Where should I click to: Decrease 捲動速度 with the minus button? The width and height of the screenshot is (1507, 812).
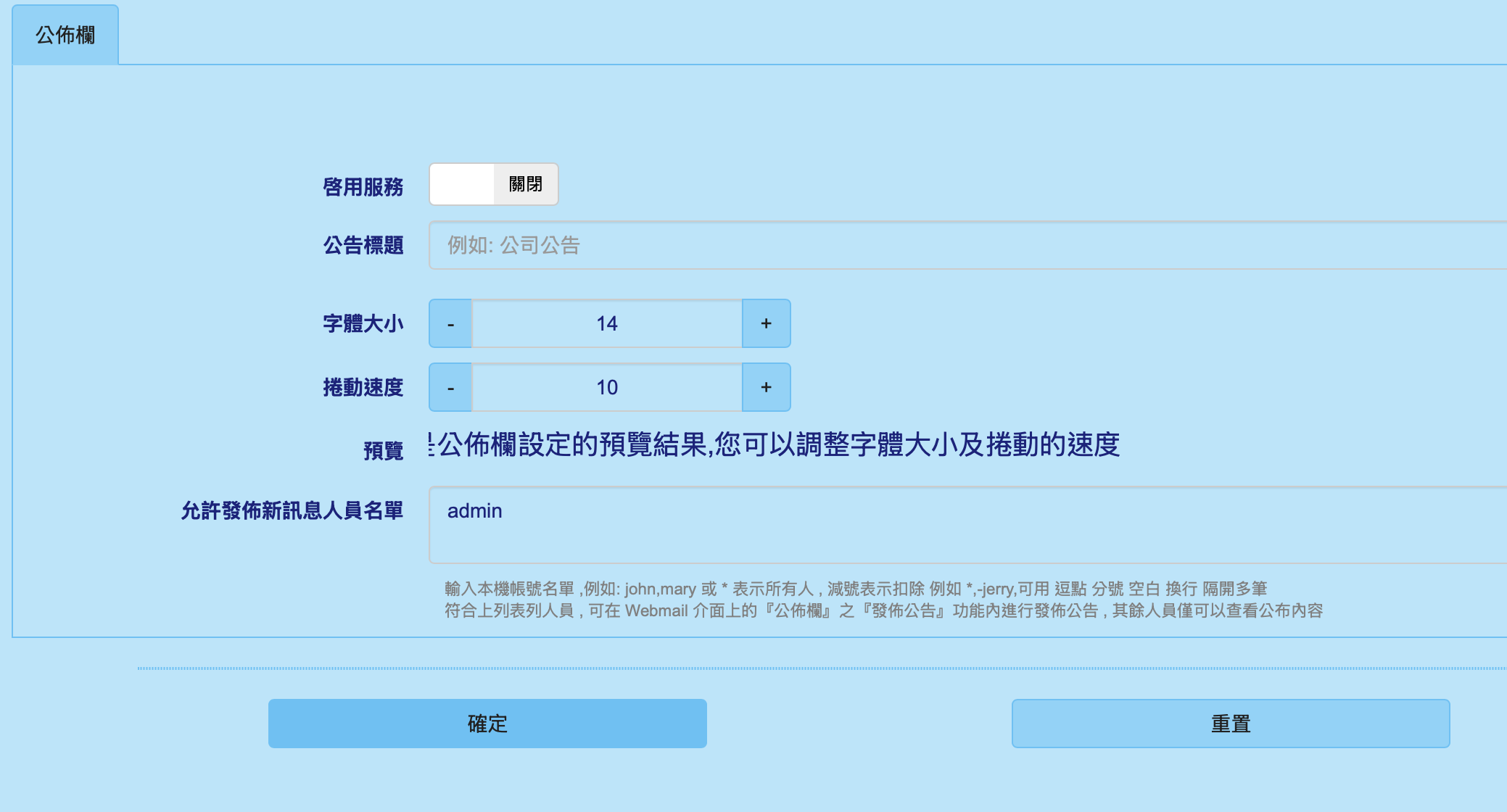click(x=450, y=387)
